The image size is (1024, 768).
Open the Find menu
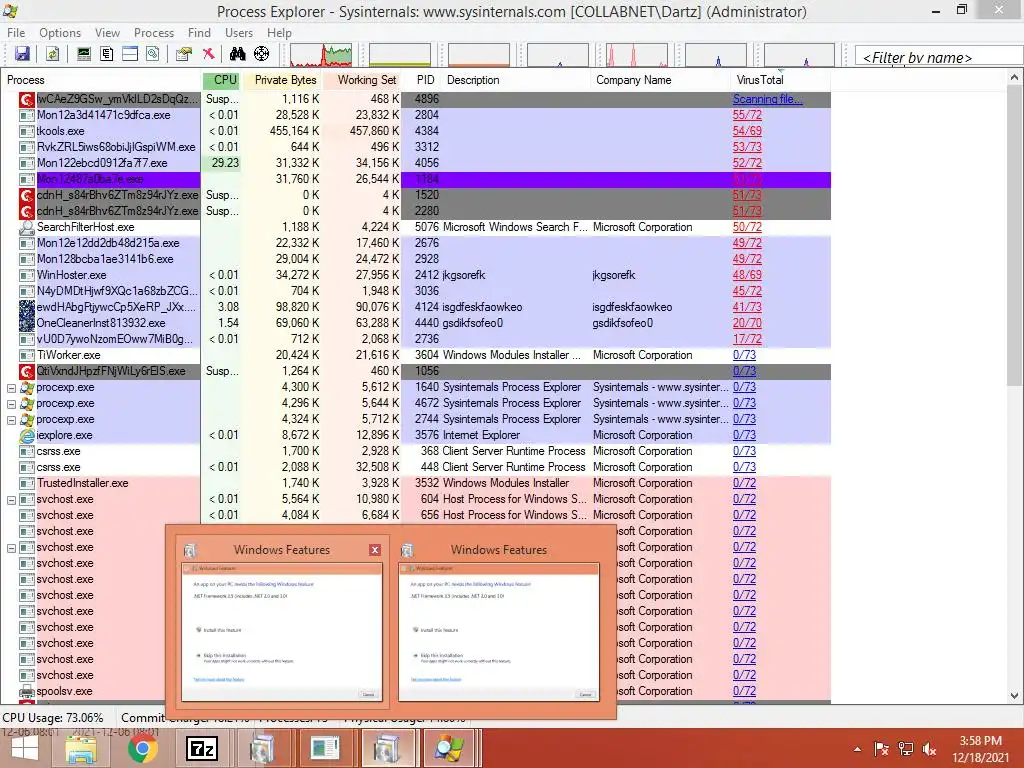(x=199, y=33)
